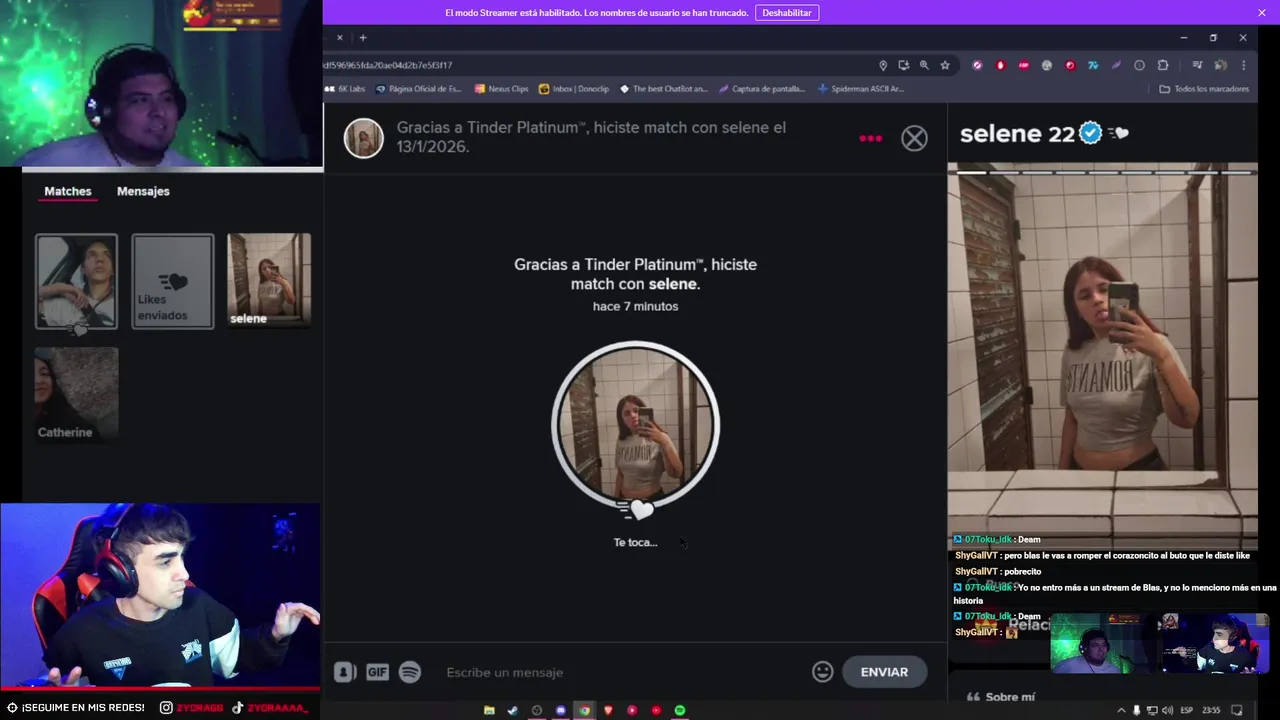
Task: Open the browser profile avatar
Action: point(1220,65)
